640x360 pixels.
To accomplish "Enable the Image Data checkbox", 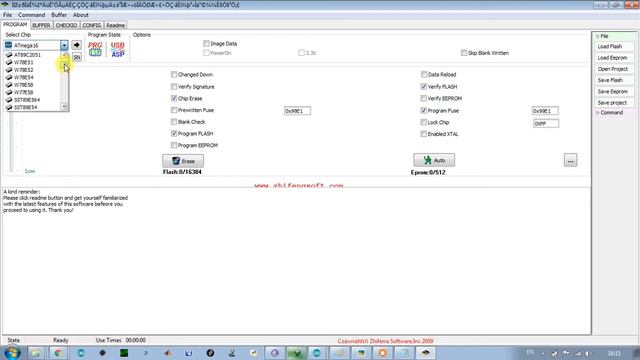I will [x=206, y=44].
